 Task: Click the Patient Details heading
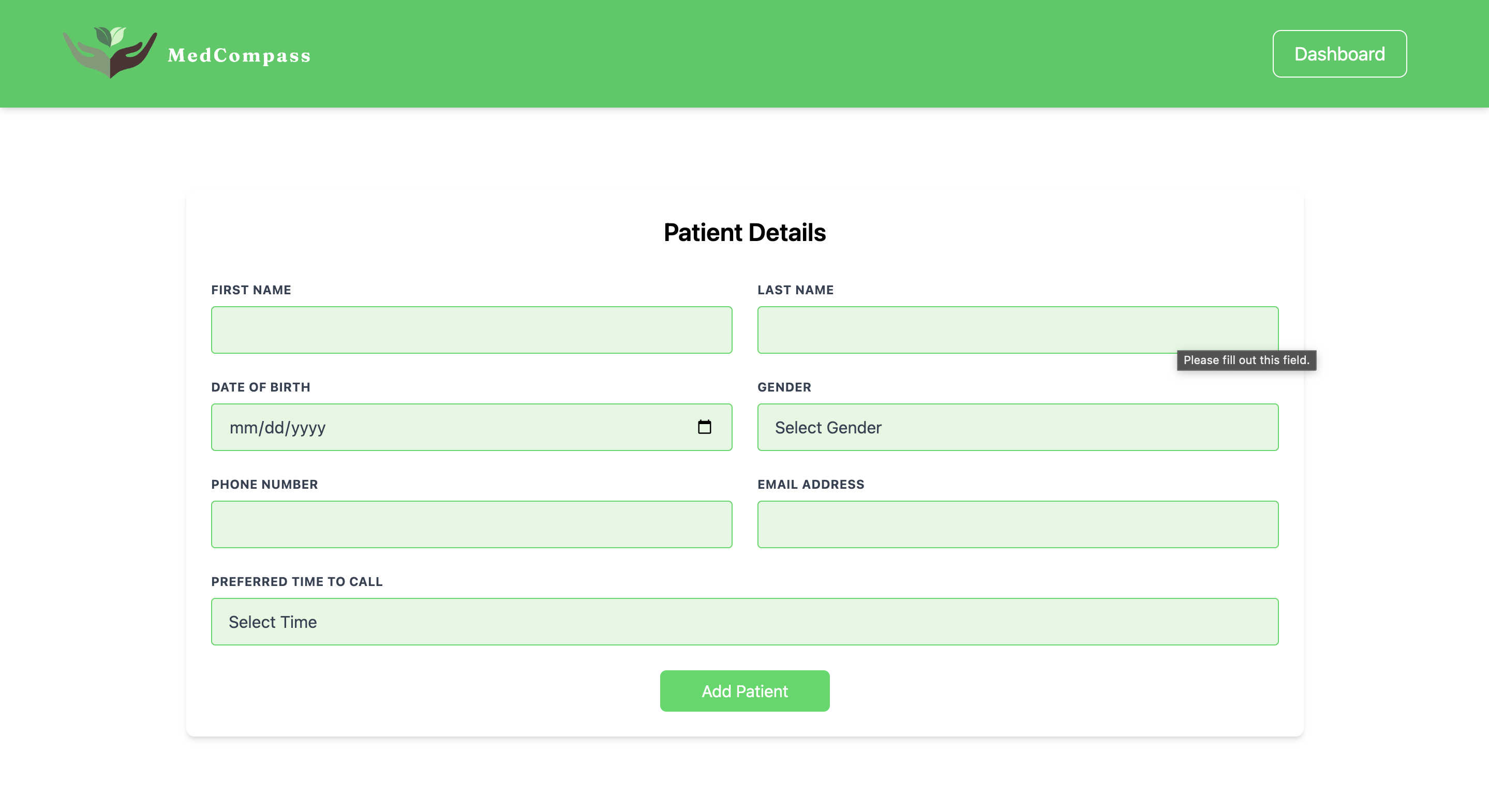point(744,232)
